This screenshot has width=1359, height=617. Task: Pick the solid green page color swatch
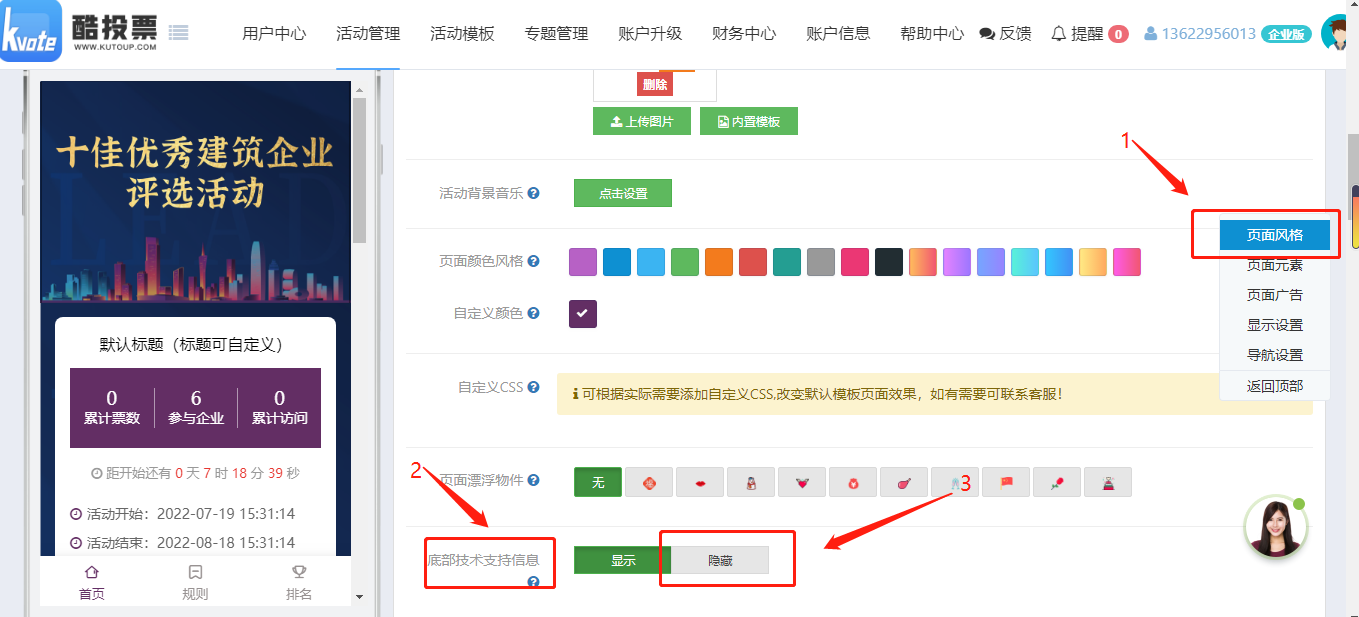(x=685, y=262)
